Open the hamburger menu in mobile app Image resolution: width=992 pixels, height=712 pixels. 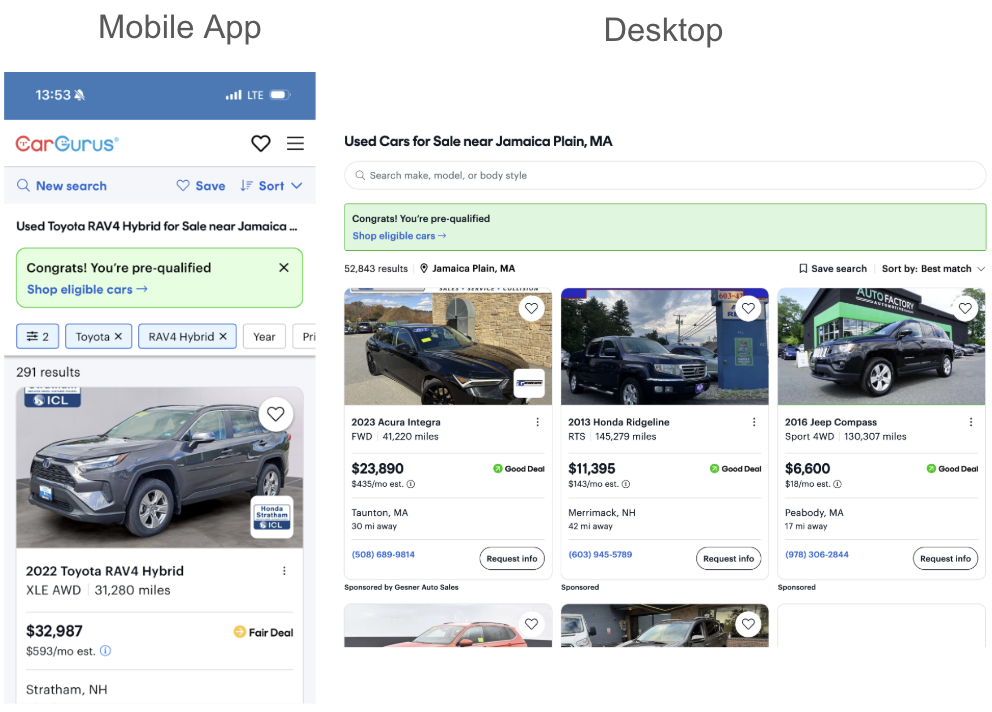click(x=295, y=143)
